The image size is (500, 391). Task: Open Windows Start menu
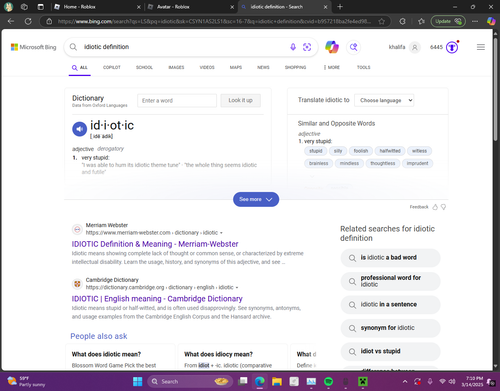tap(137, 381)
